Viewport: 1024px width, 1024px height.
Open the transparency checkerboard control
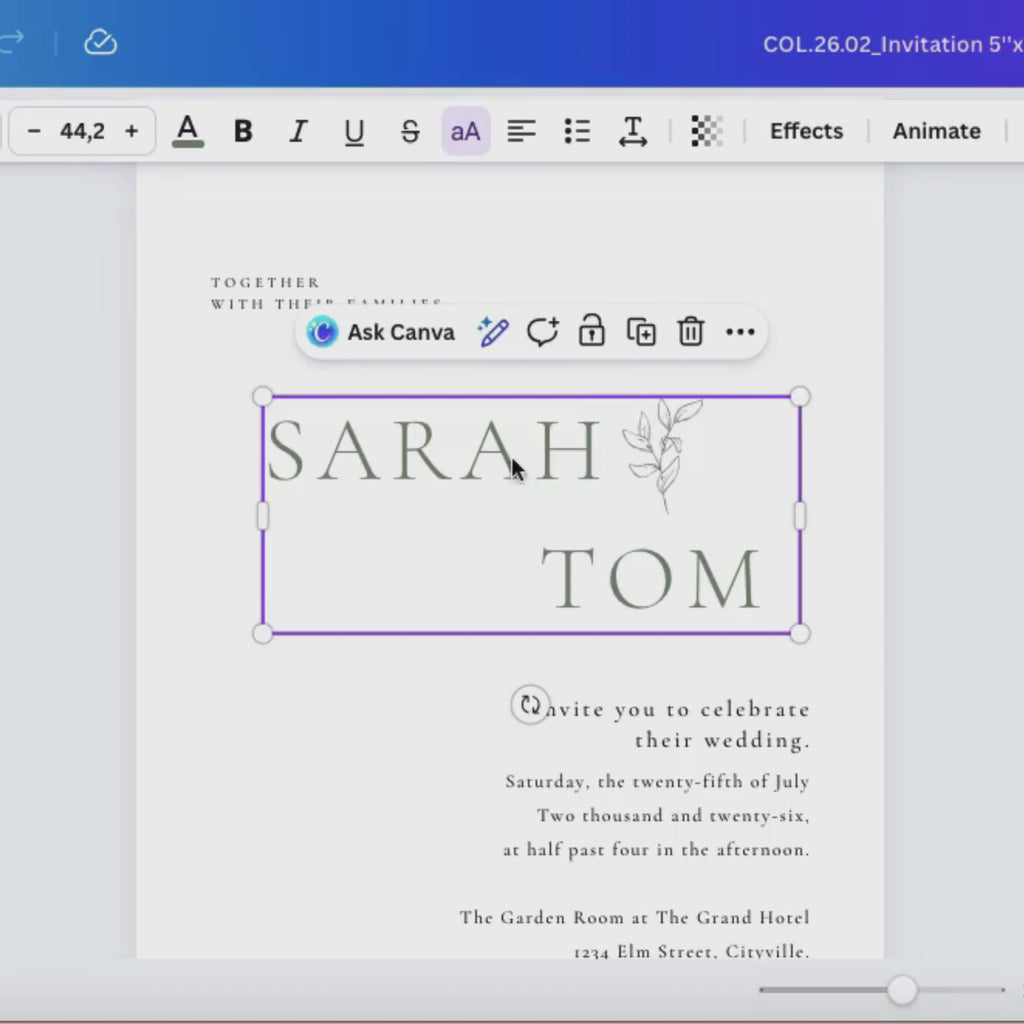pyautogui.click(x=707, y=131)
